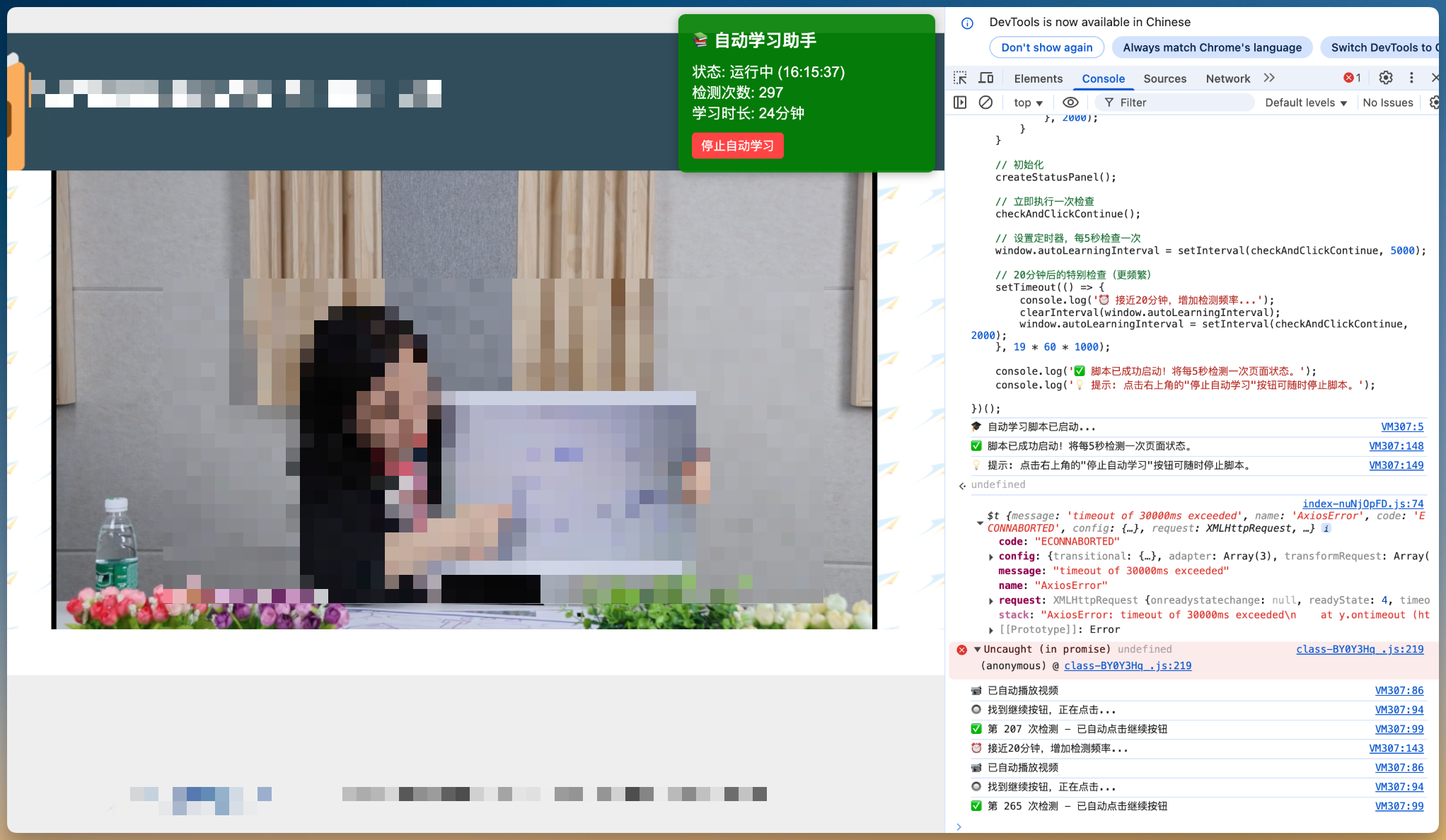1446x840 pixels.
Task: Open the top execution context dropdown
Action: [x=1027, y=103]
